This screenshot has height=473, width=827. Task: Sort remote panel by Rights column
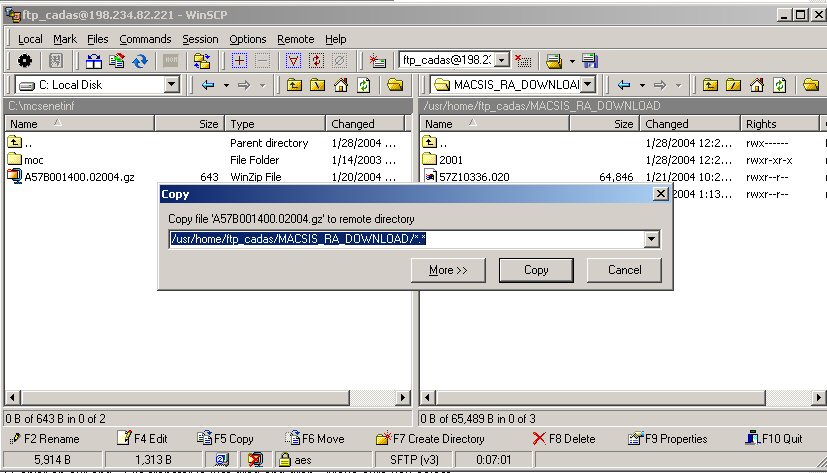coord(778,124)
